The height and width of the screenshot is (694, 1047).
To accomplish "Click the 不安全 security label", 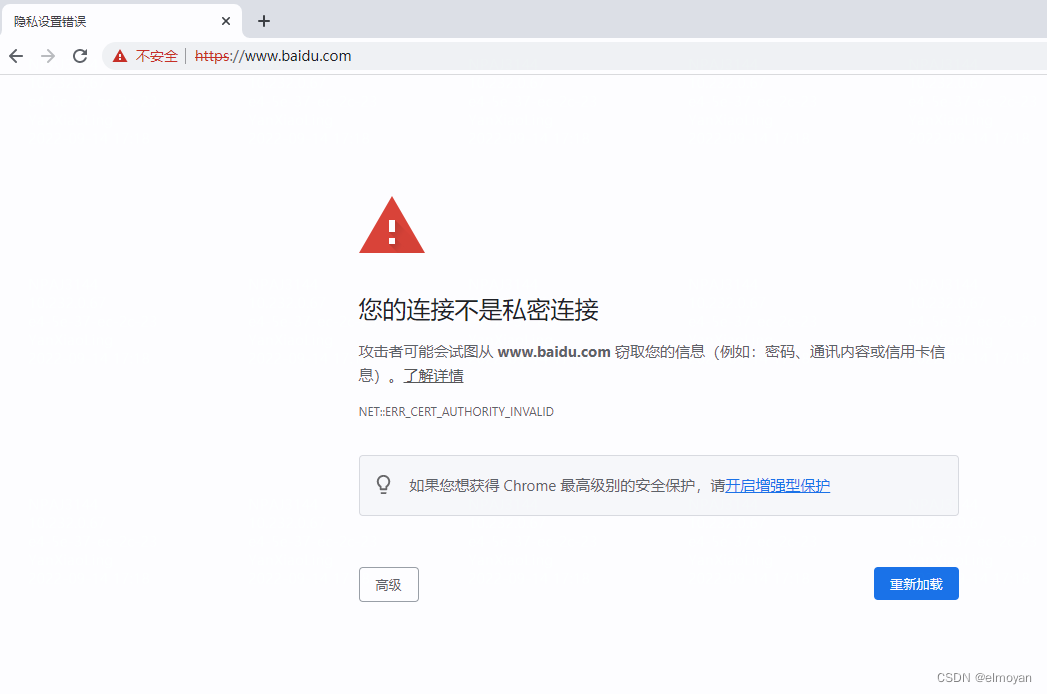I will (x=156, y=56).
